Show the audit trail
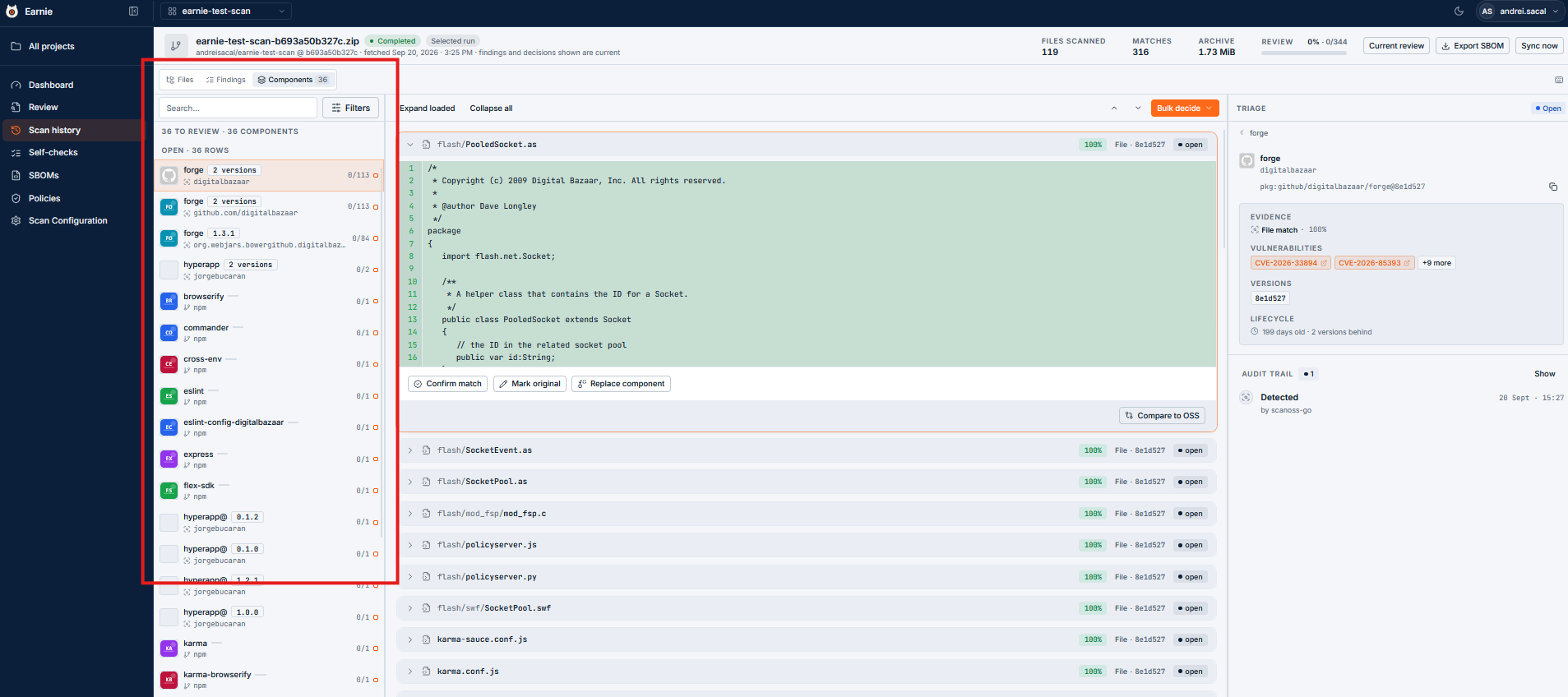 (1544, 374)
